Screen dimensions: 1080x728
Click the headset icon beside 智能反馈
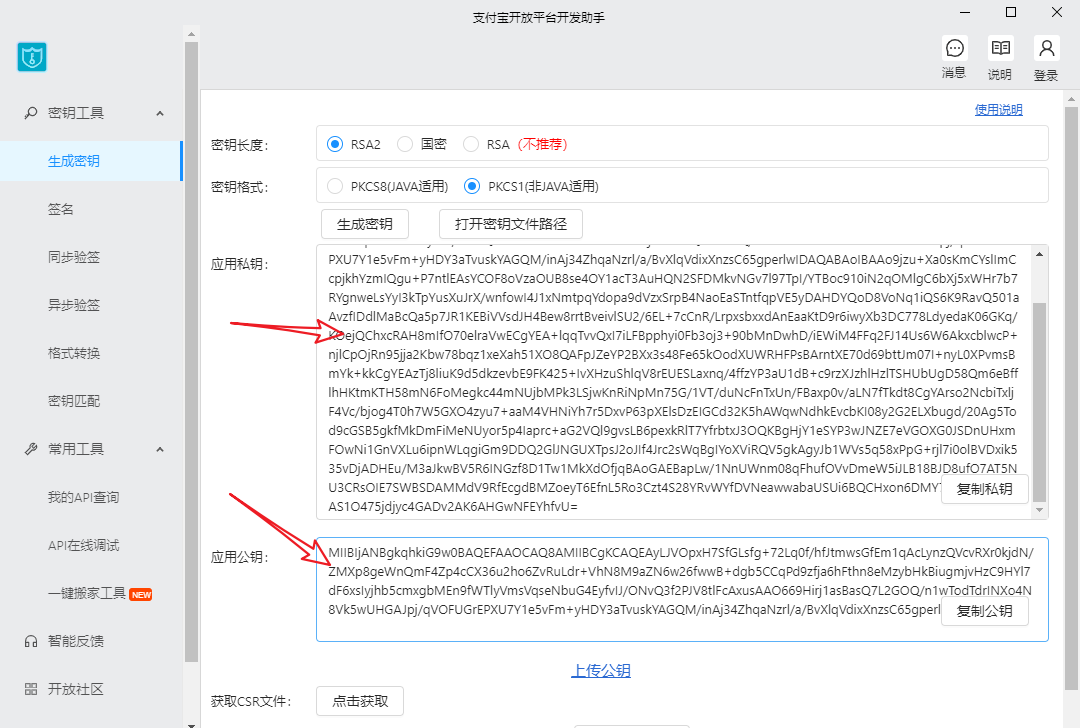pyautogui.click(x=30, y=641)
